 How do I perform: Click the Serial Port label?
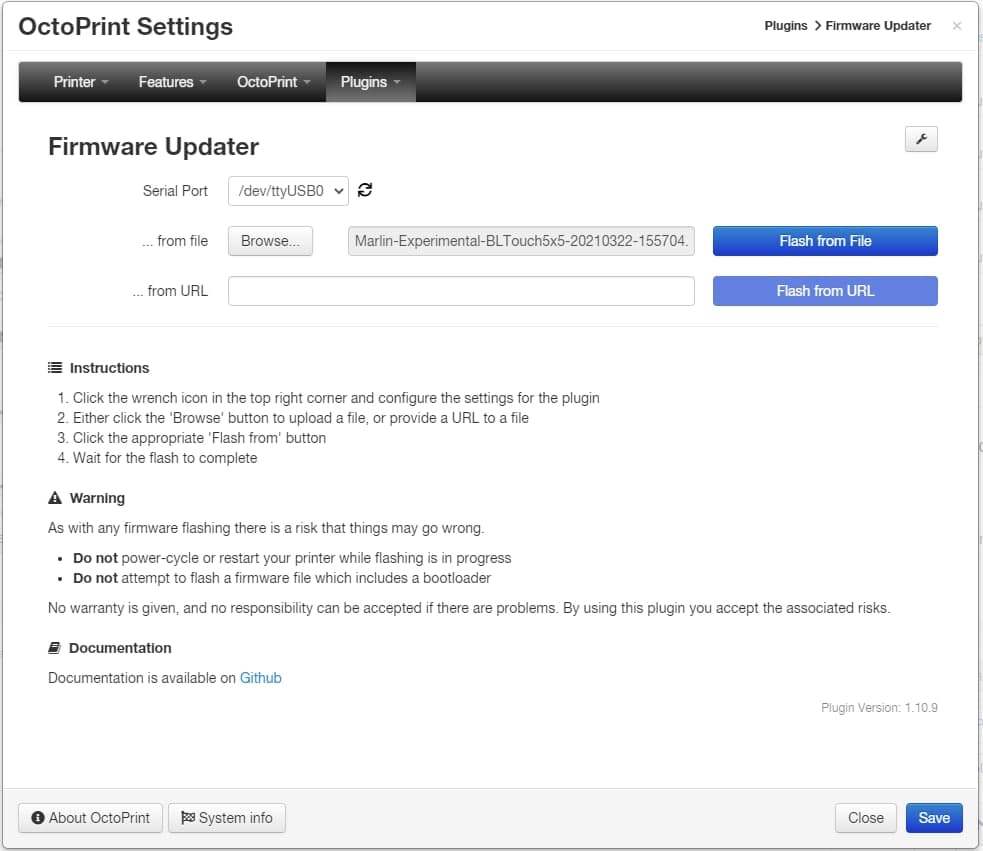point(175,191)
